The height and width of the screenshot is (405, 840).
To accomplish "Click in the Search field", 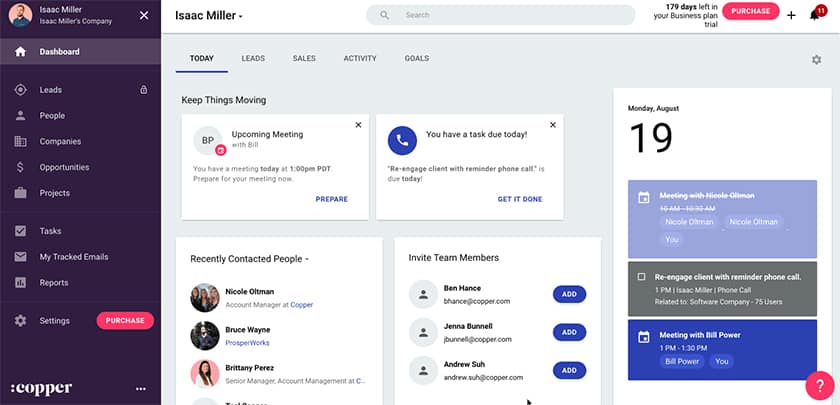I will pos(500,15).
